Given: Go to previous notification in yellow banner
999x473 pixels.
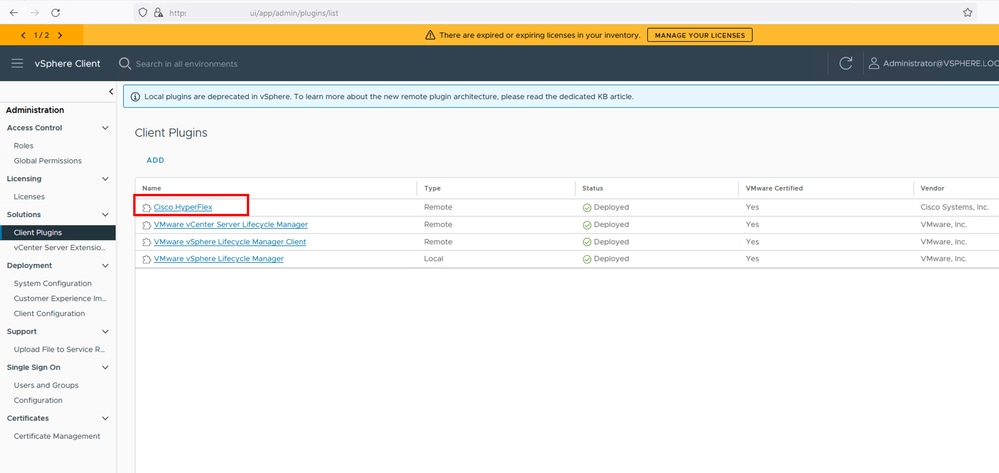Looking at the screenshot, I should click(24, 36).
